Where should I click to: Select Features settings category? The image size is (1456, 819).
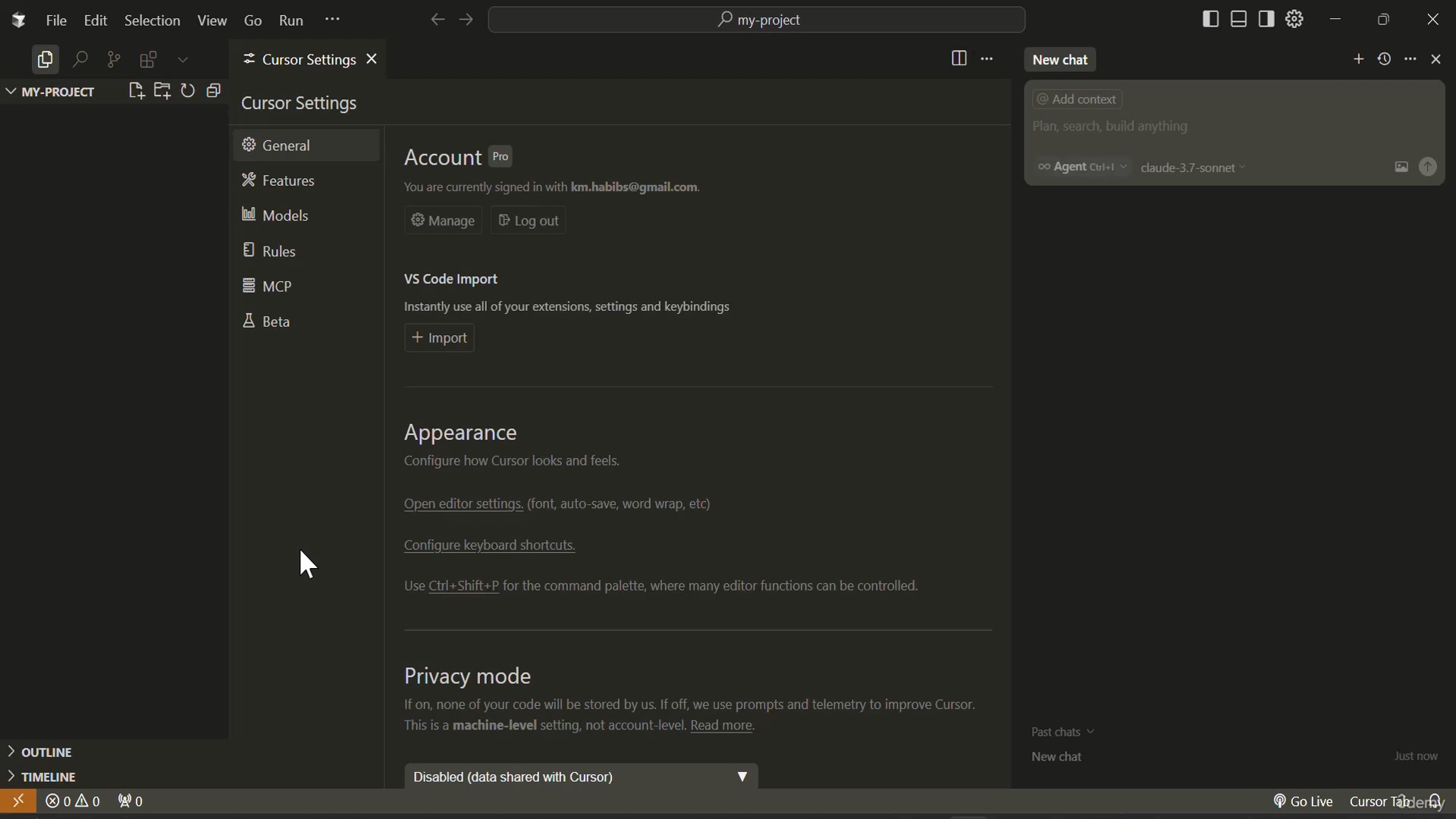(x=306, y=180)
